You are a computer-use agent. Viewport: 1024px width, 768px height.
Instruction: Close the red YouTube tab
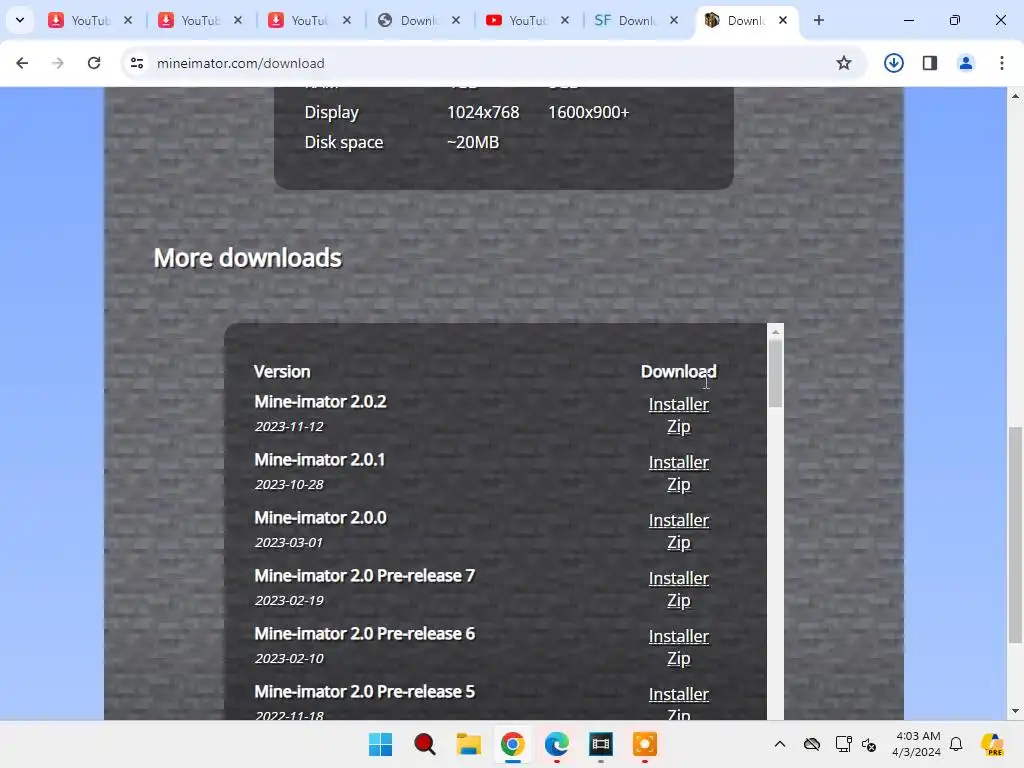click(x=565, y=20)
